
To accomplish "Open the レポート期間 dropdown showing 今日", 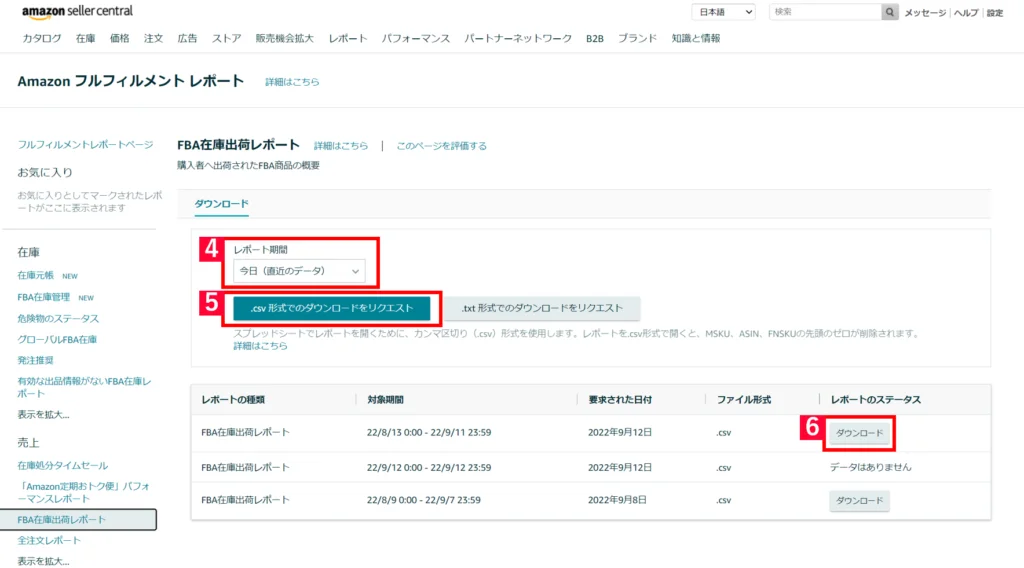I will pyautogui.click(x=299, y=271).
